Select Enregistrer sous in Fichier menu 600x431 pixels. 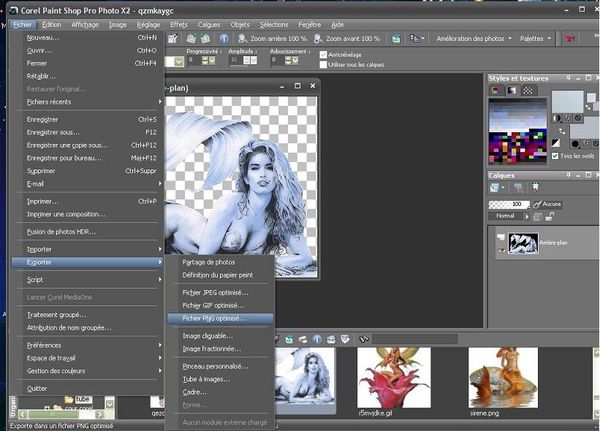pos(89,132)
